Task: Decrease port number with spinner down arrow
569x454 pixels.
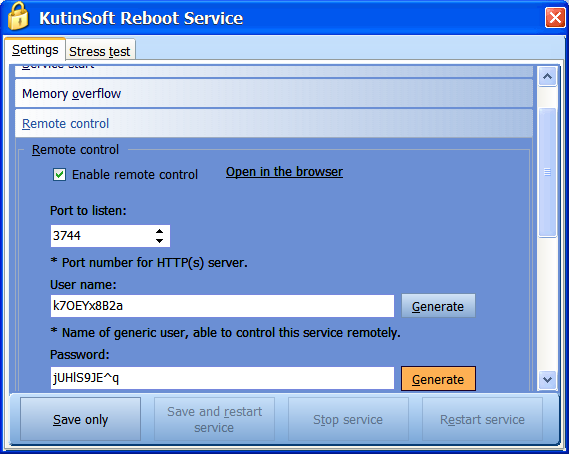Action: point(159,241)
